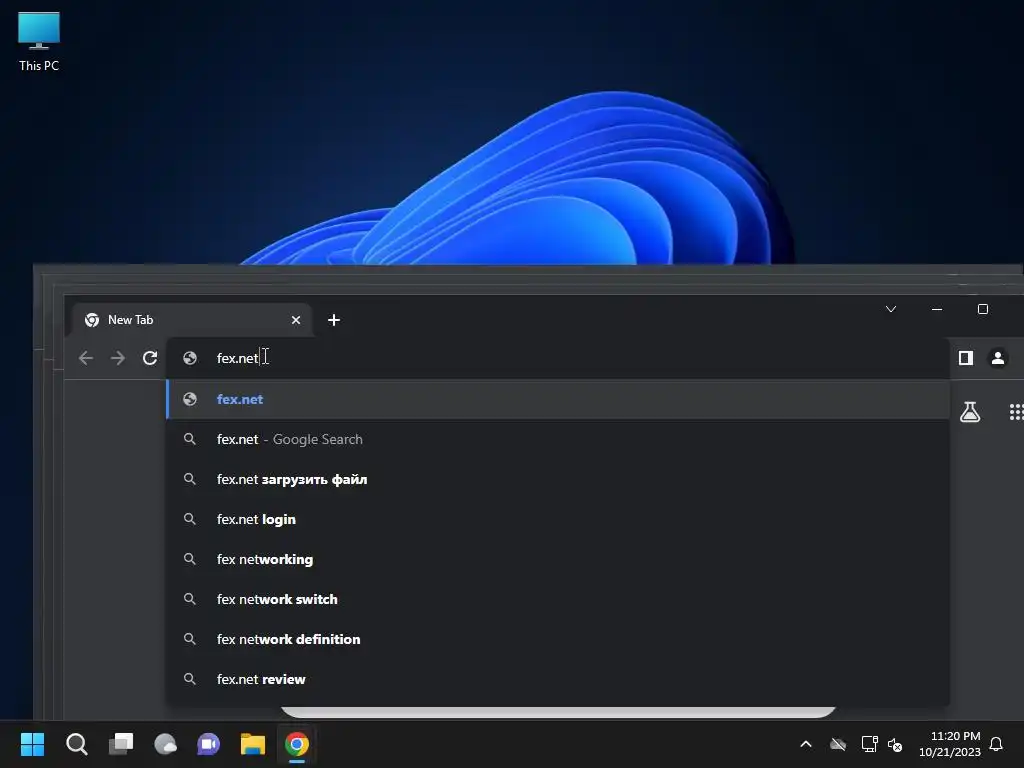
Task: Select the 'fex network definition' suggestion
Action: 558,639
